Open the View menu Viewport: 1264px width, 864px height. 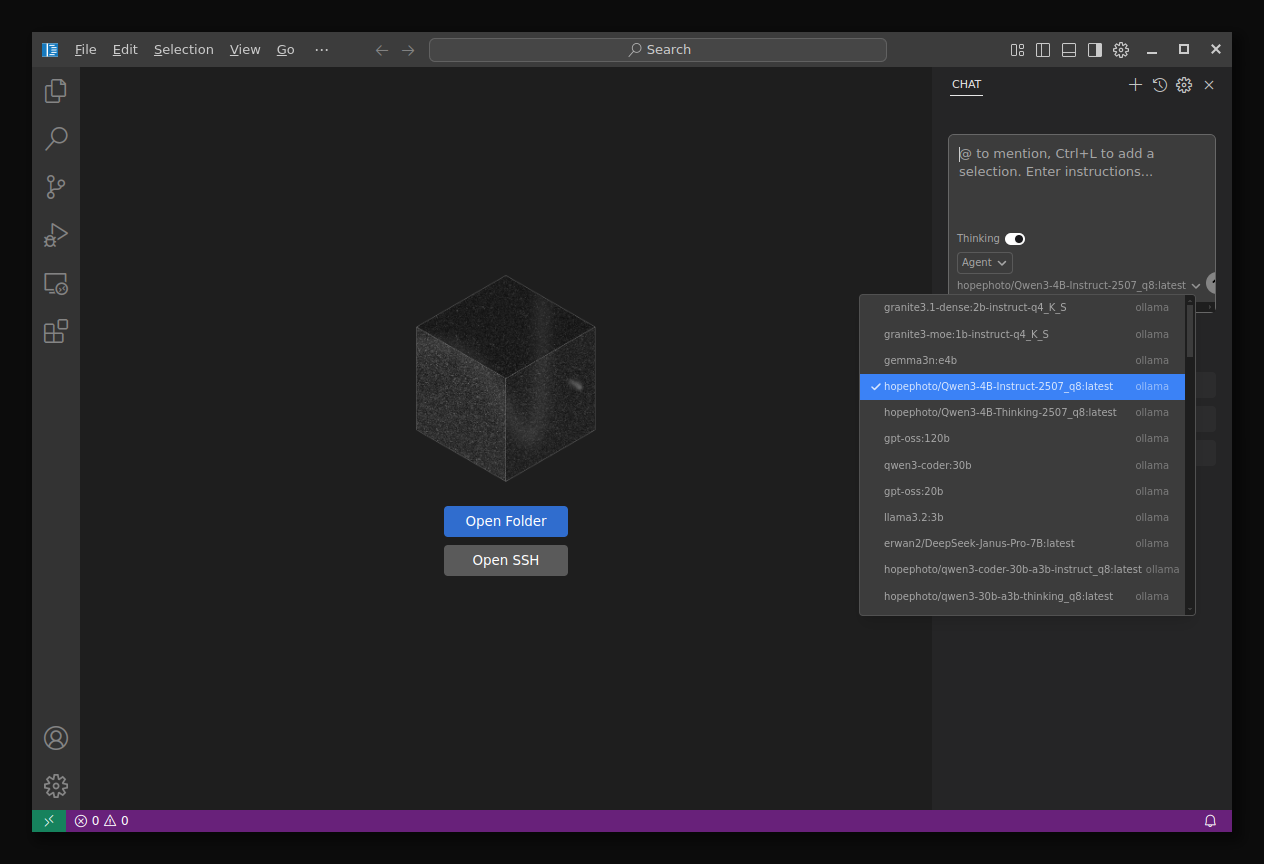pyautogui.click(x=245, y=50)
